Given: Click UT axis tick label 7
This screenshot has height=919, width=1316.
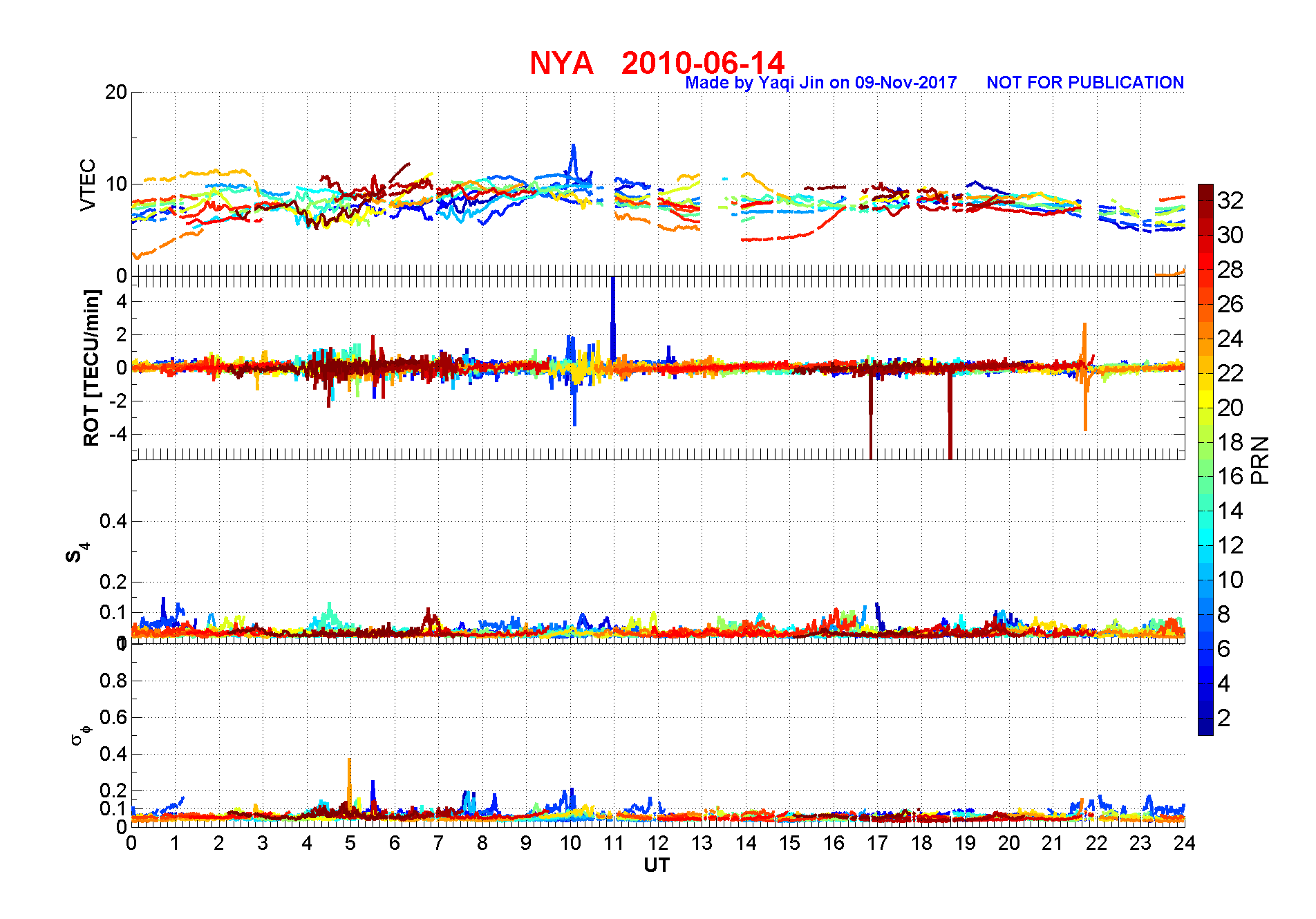Looking at the screenshot, I should click(x=438, y=843).
